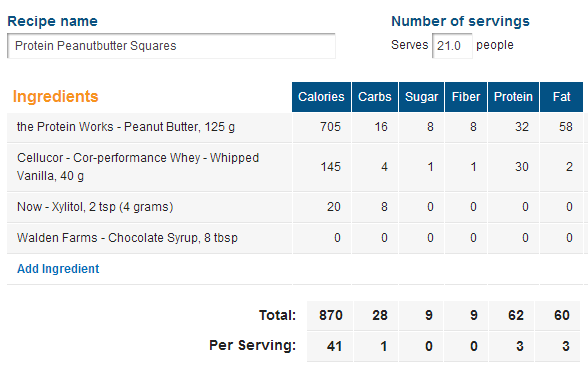The image size is (588, 366).
Task: Select the Fiber column header
Action: point(466,97)
